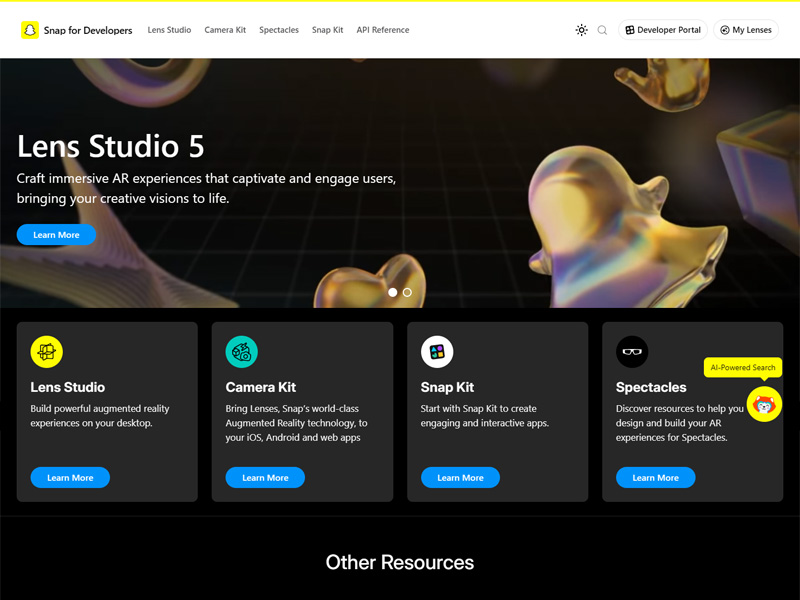Open the My Lenses button
Viewport: 800px width, 600px height.
pos(745,30)
